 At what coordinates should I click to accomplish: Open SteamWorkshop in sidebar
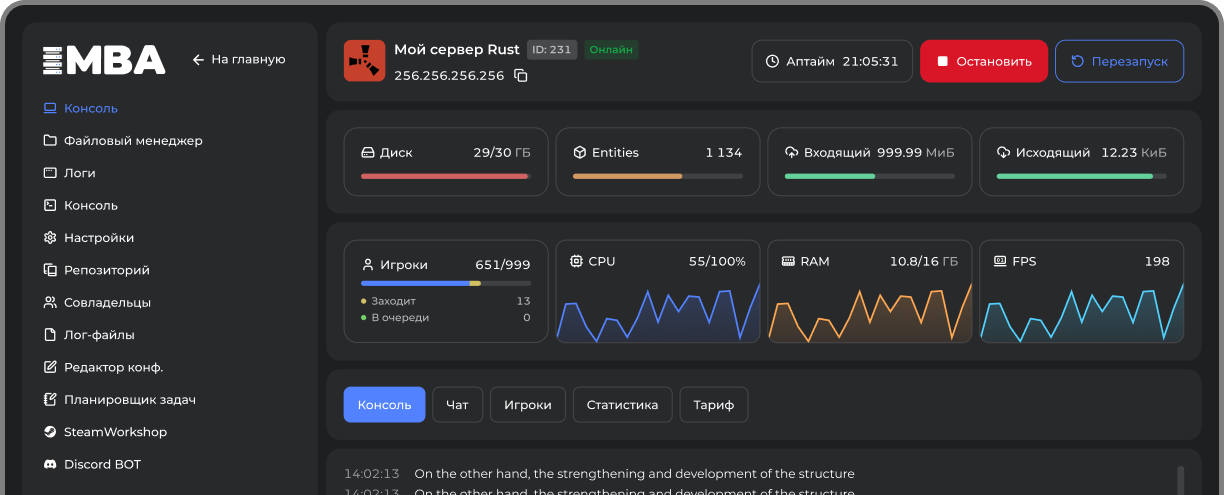[x=114, y=432]
